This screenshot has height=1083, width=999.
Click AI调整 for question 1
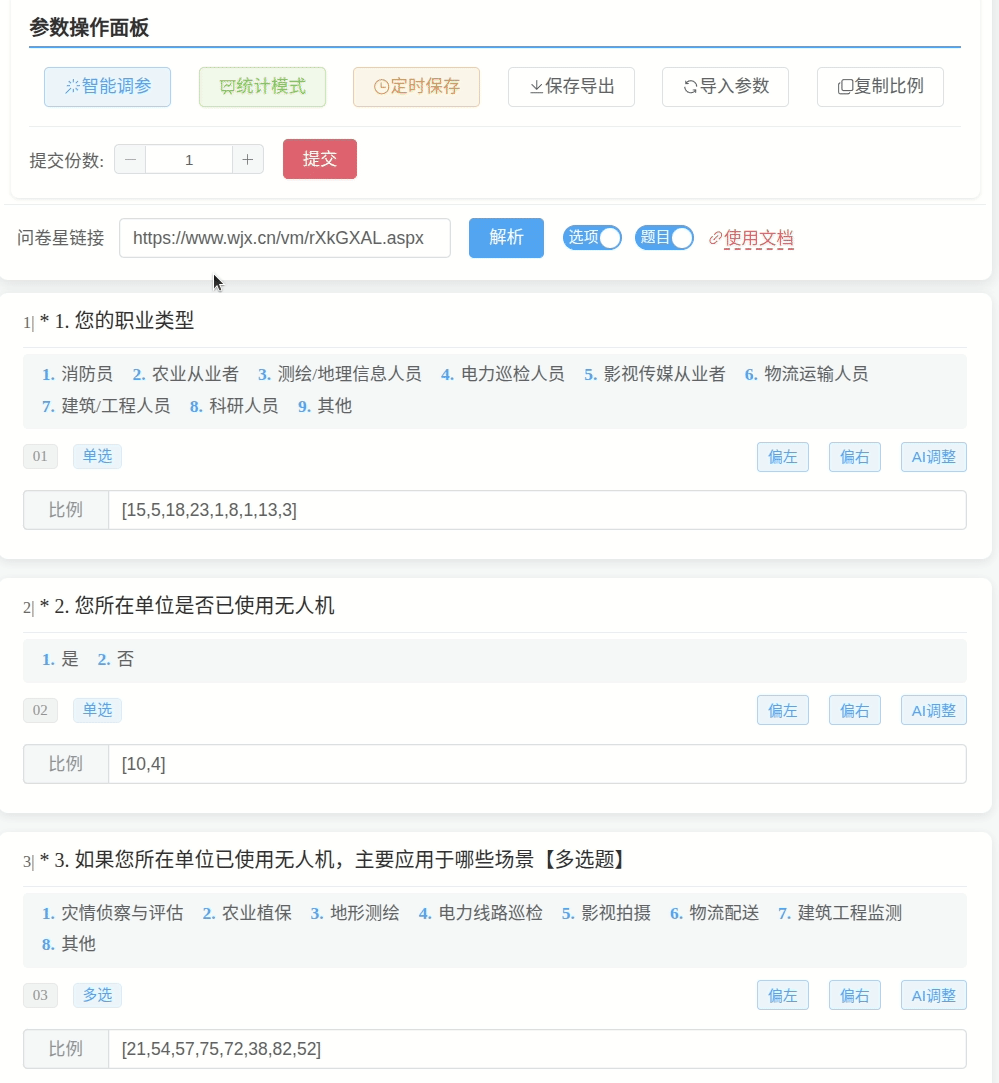[x=933, y=457]
